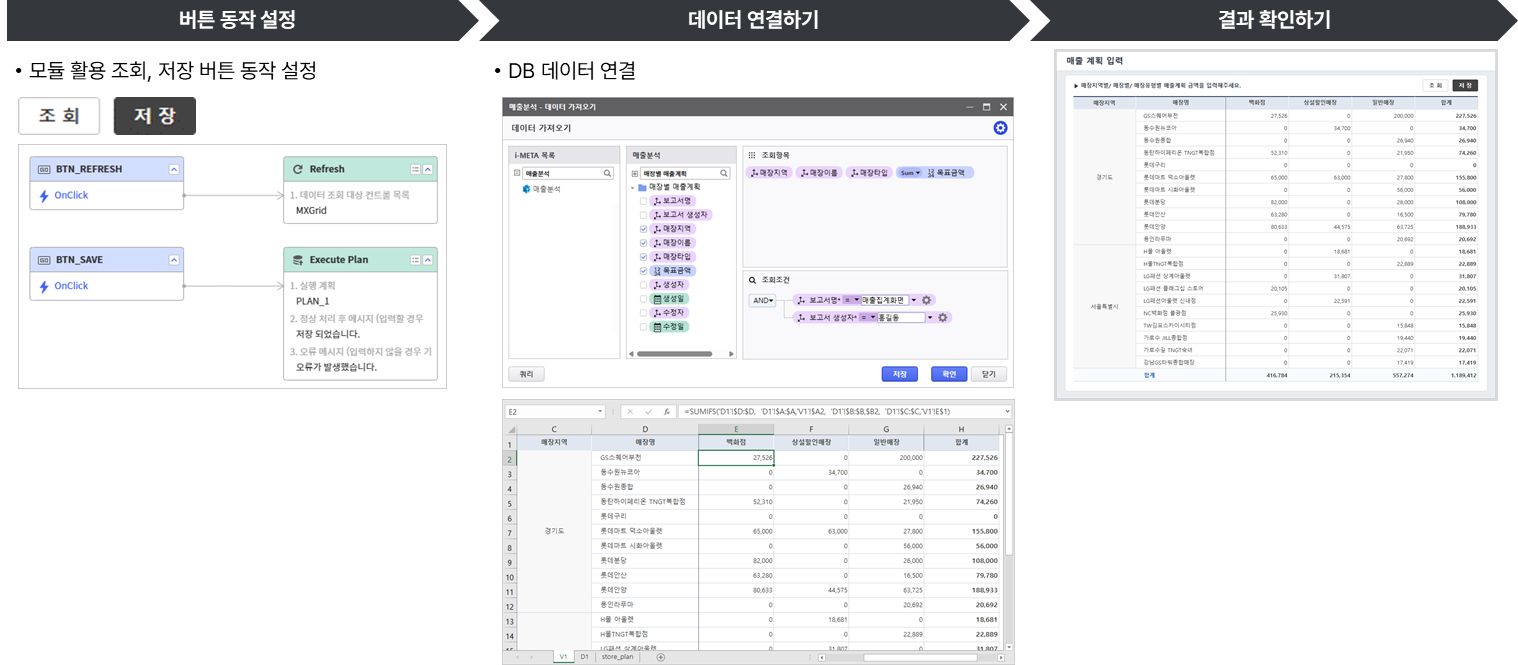Click the Refresh node circular arrow icon
The width and height of the screenshot is (1518, 665).
point(297,169)
